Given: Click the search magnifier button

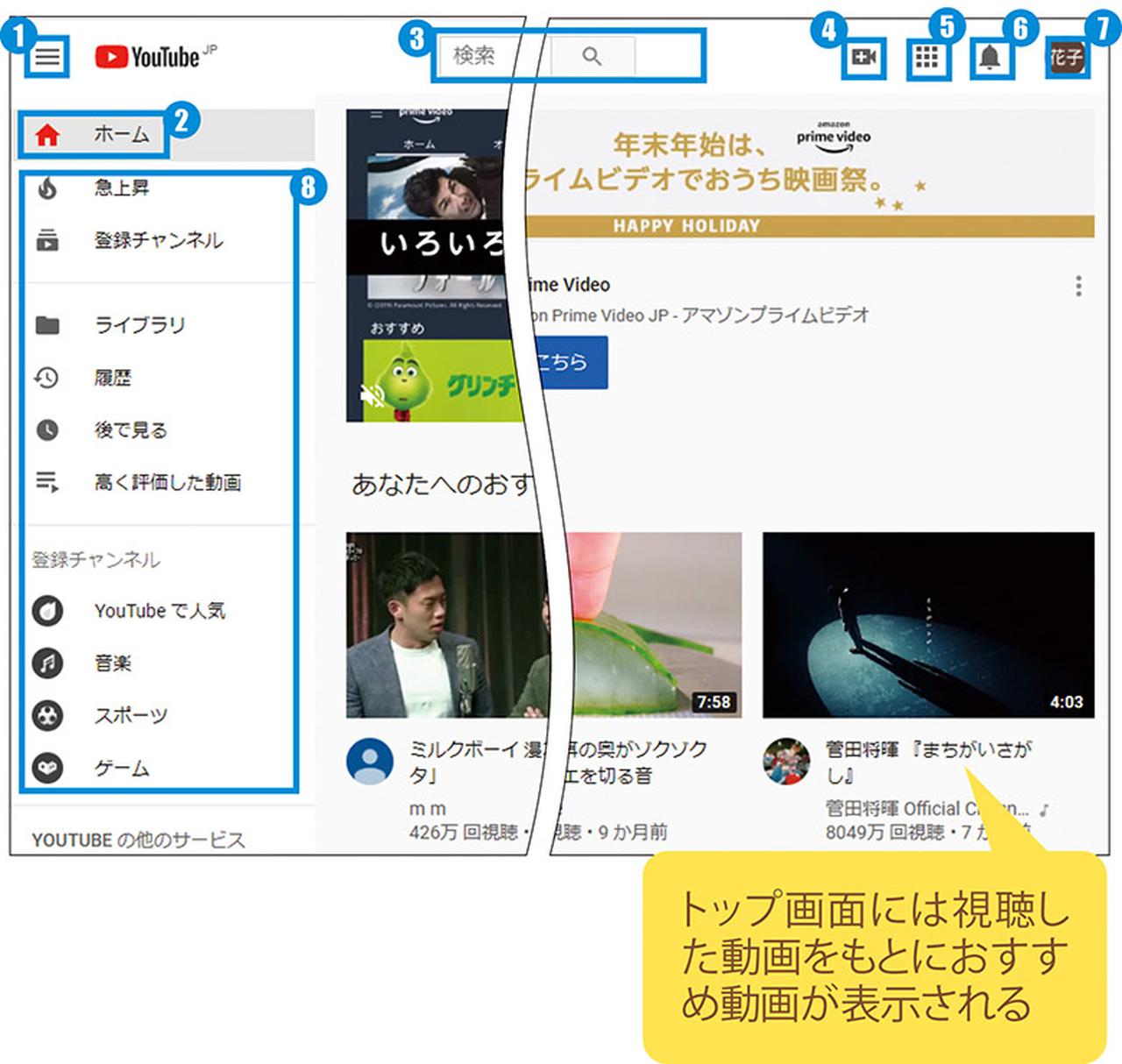Looking at the screenshot, I should [592, 56].
